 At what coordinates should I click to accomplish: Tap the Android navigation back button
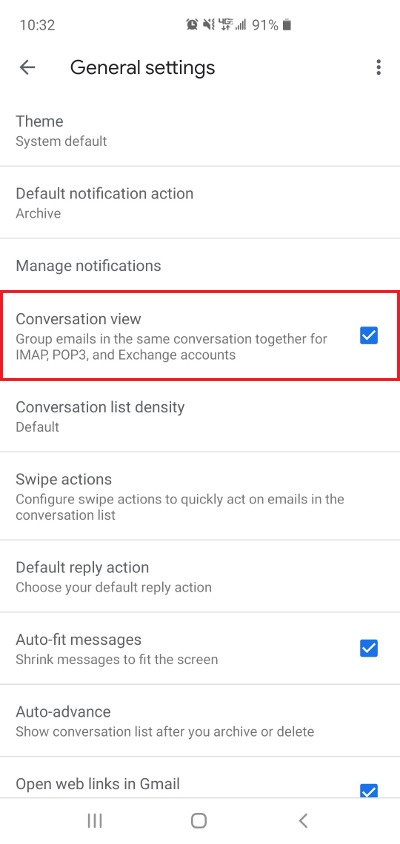point(303,820)
